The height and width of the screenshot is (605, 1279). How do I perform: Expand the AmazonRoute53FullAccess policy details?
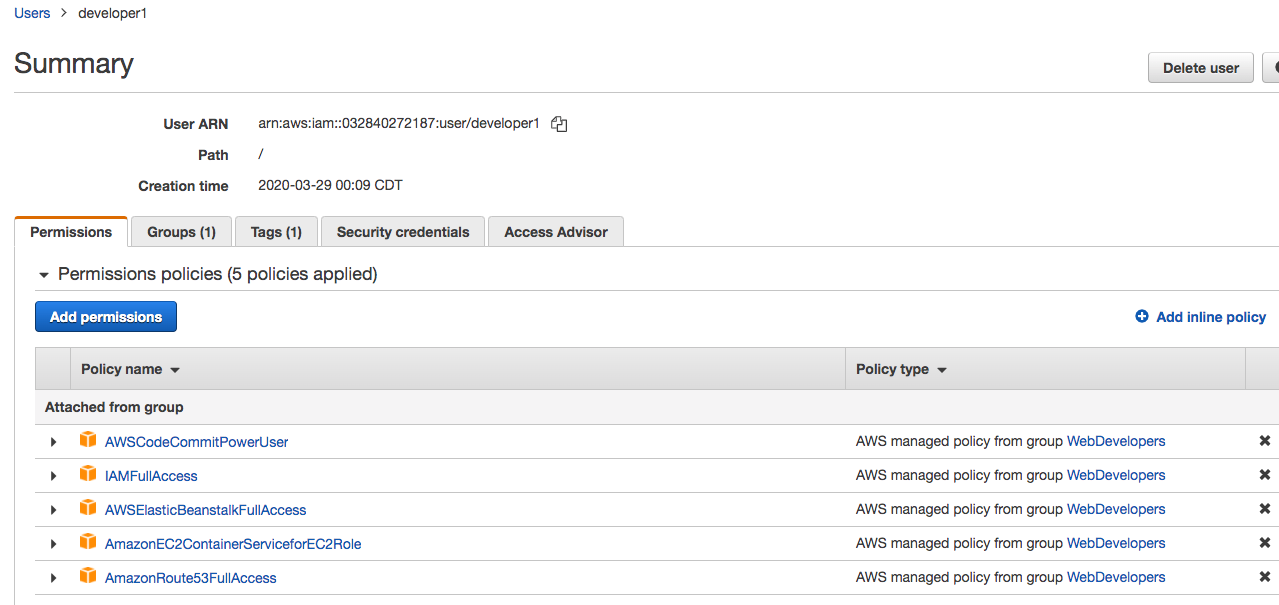52,577
